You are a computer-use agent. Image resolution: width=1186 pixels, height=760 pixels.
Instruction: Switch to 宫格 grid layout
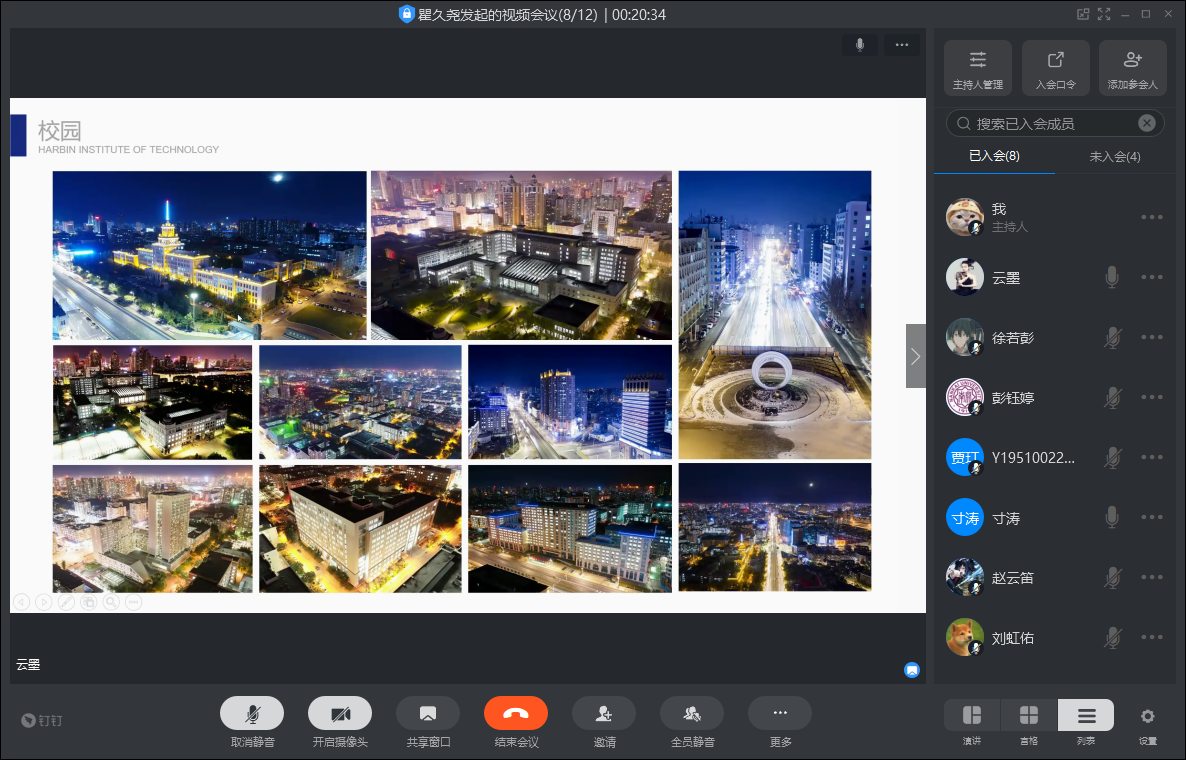click(x=1029, y=715)
